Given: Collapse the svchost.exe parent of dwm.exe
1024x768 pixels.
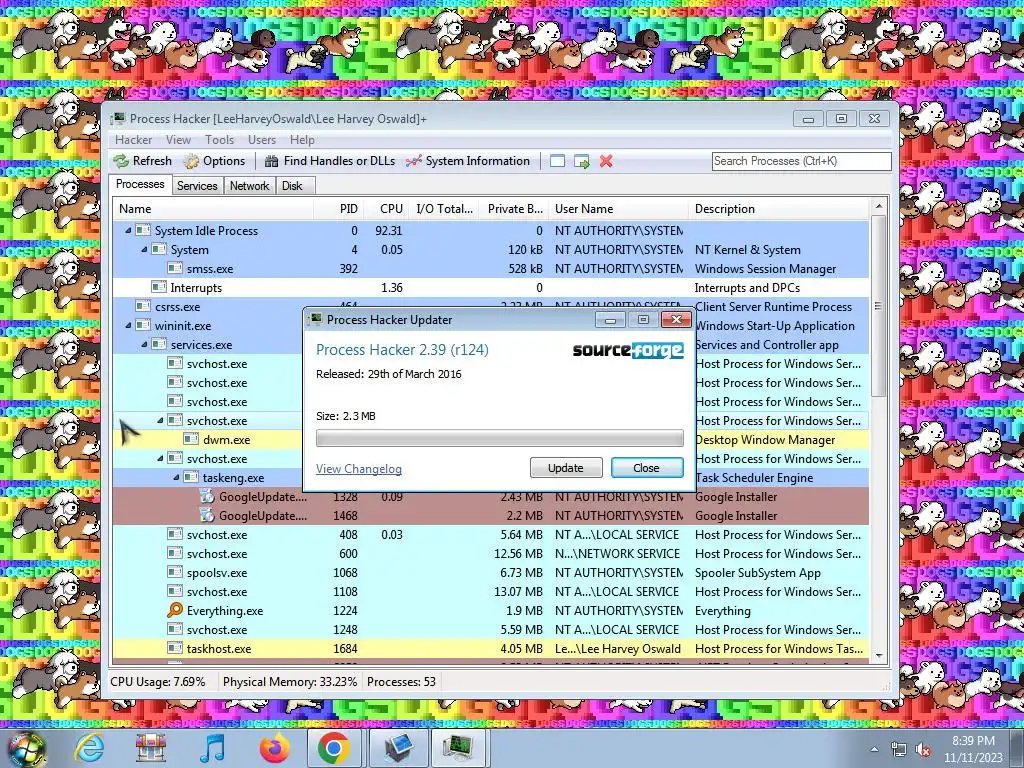Looking at the screenshot, I should (160, 421).
